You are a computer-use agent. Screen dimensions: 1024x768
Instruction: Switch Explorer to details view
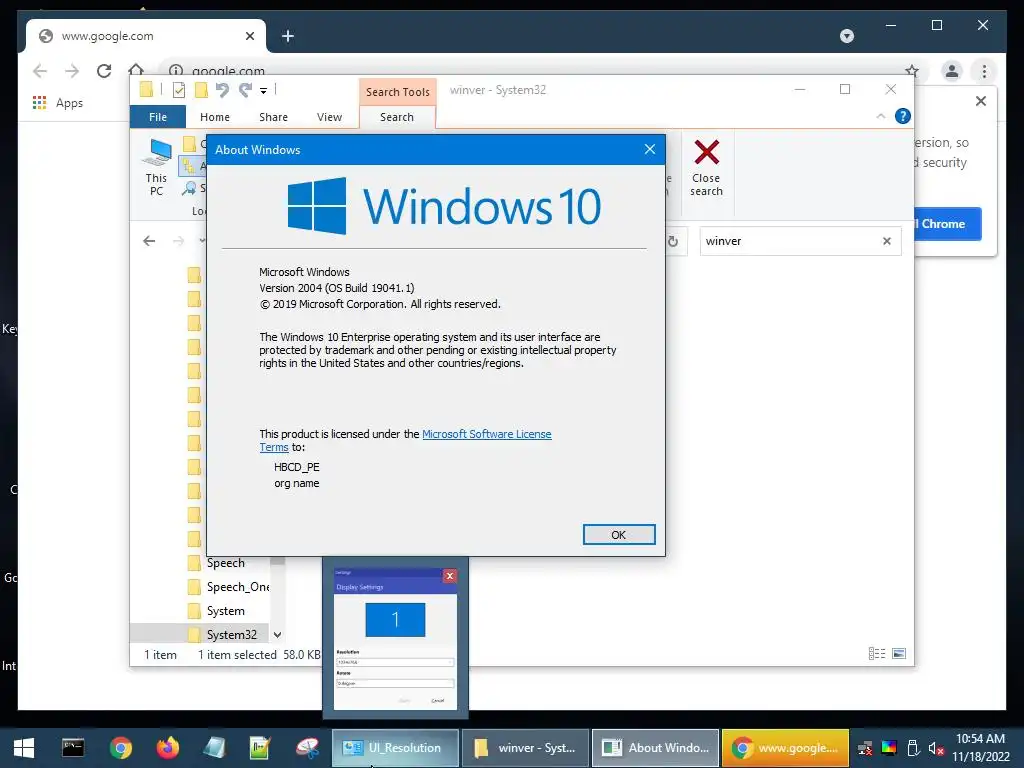[x=877, y=654]
